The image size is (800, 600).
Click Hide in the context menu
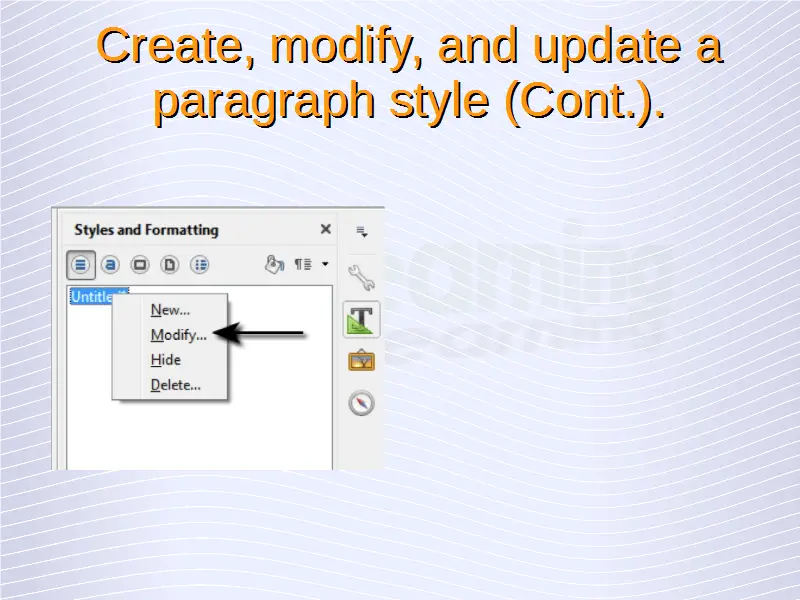pyautogui.click(x=165, y=360)
